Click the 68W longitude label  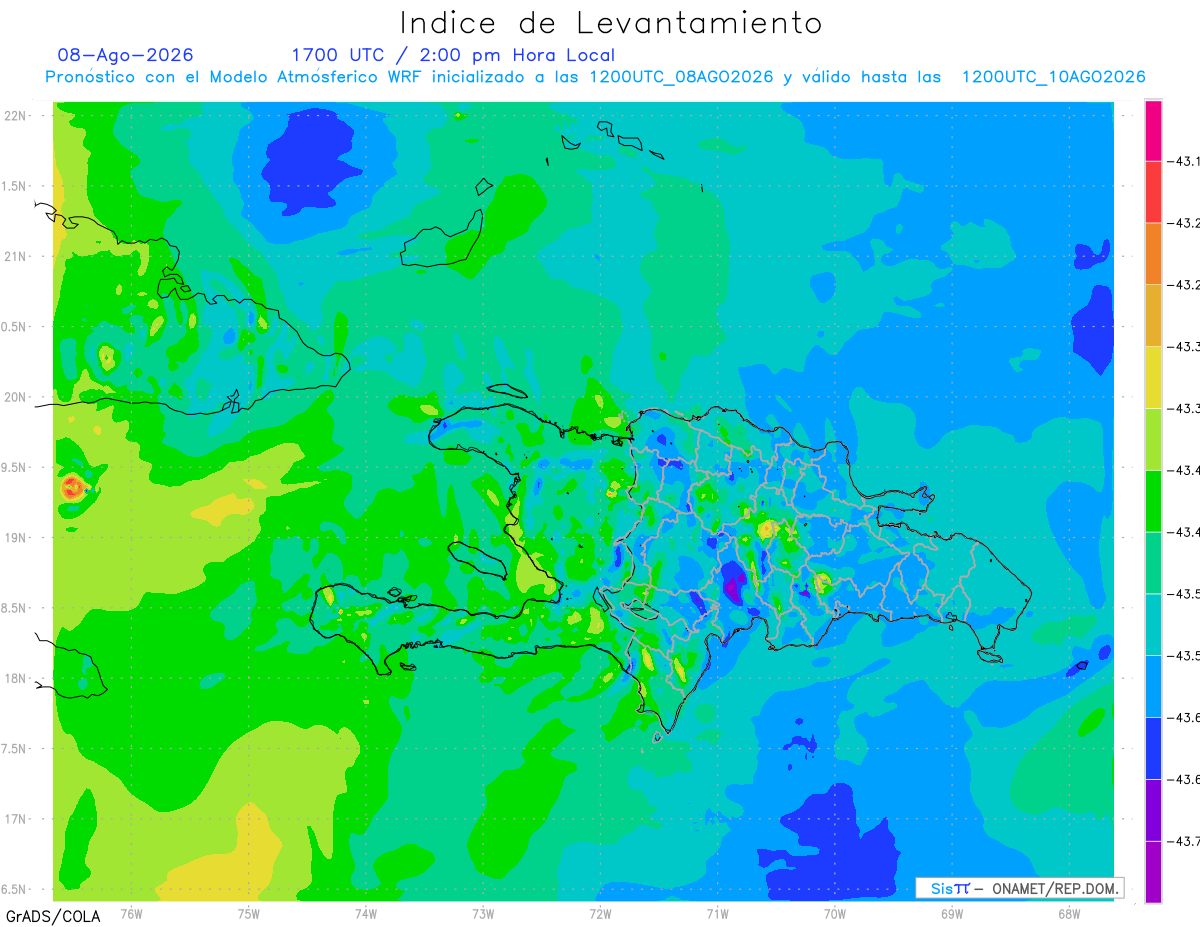point(1069,912)
